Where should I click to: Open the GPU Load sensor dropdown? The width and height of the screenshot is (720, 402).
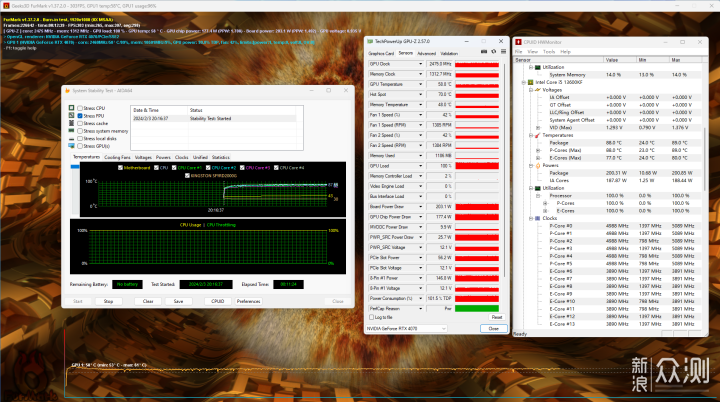[x=420, y=166]
